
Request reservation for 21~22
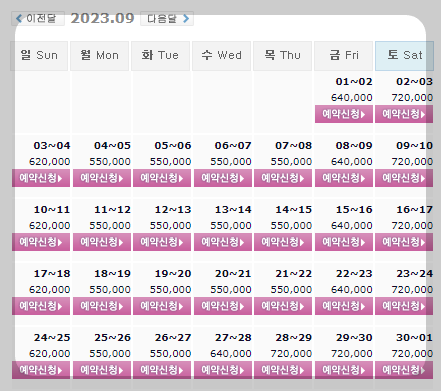point(283,306)
